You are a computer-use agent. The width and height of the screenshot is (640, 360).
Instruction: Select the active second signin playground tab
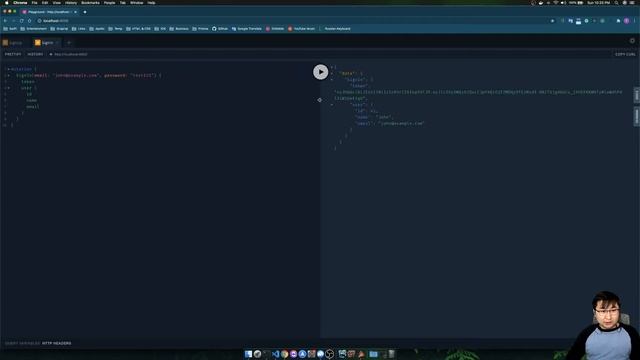pyautogui.click(x=46, y=42)
